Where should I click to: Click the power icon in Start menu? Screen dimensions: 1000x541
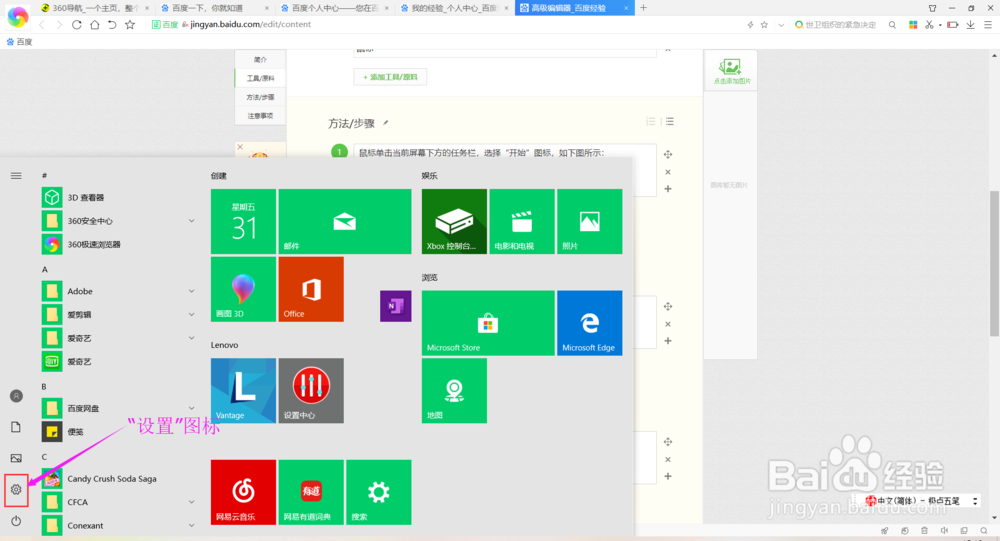(x=16, y=521)
